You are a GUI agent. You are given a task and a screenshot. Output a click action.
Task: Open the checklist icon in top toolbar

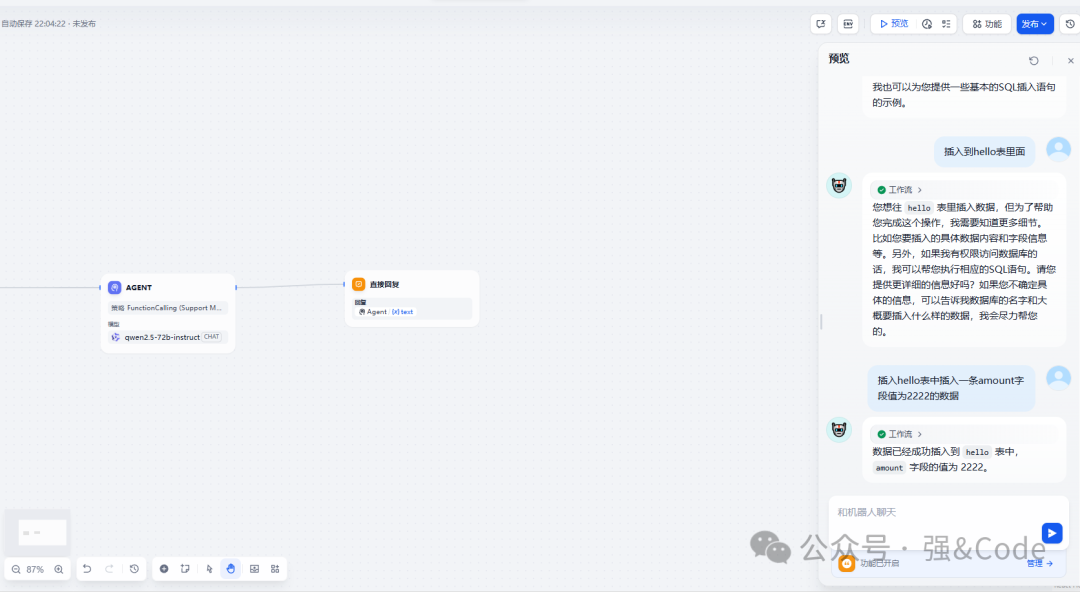point(946,23)
